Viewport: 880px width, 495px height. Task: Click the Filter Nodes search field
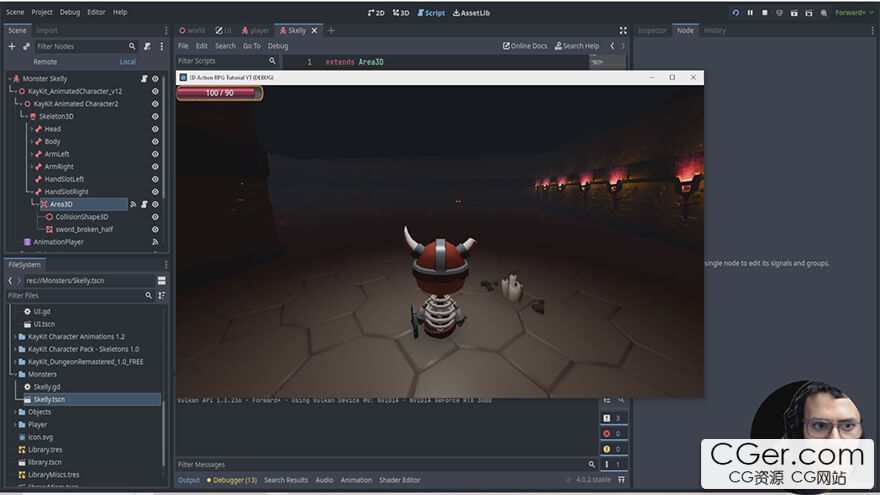click(x=85, y=46)
